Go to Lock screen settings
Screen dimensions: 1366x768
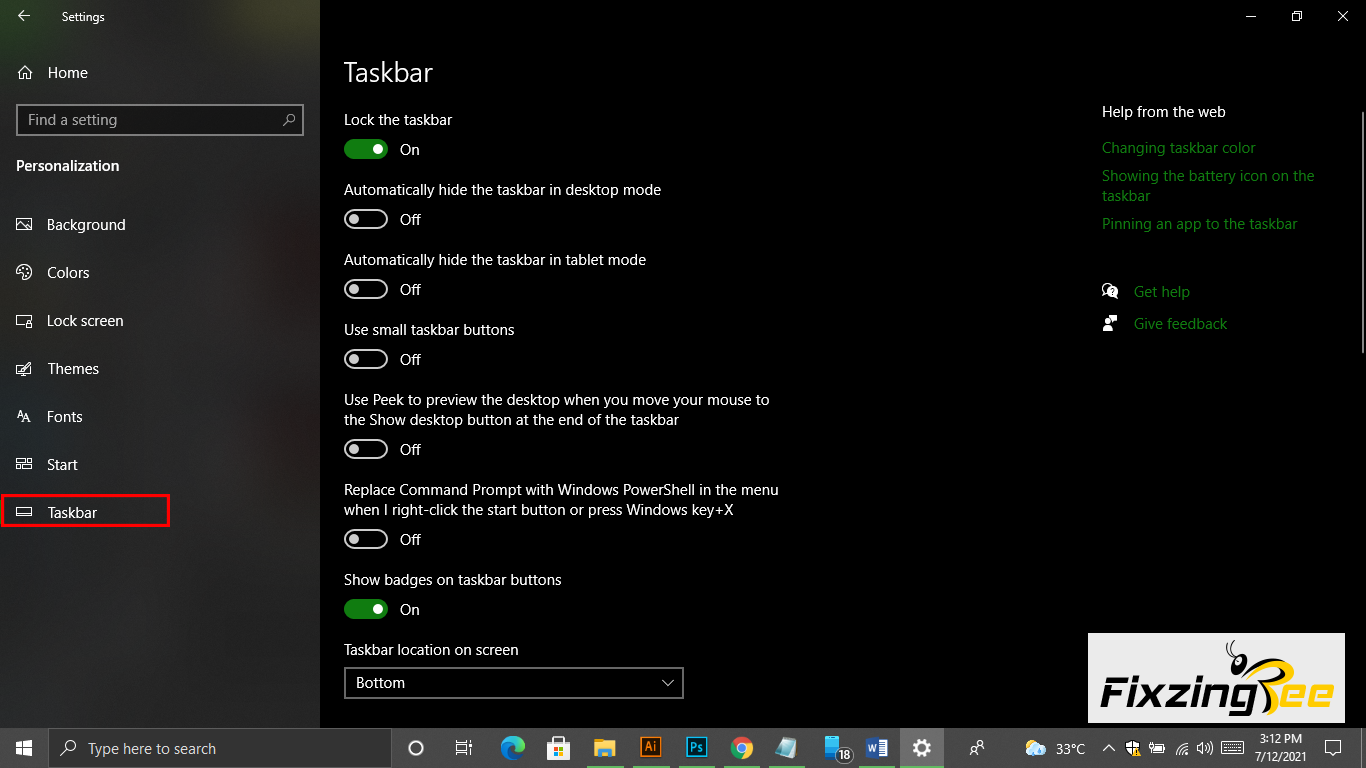pyautogui.click(x=85, y=321)
